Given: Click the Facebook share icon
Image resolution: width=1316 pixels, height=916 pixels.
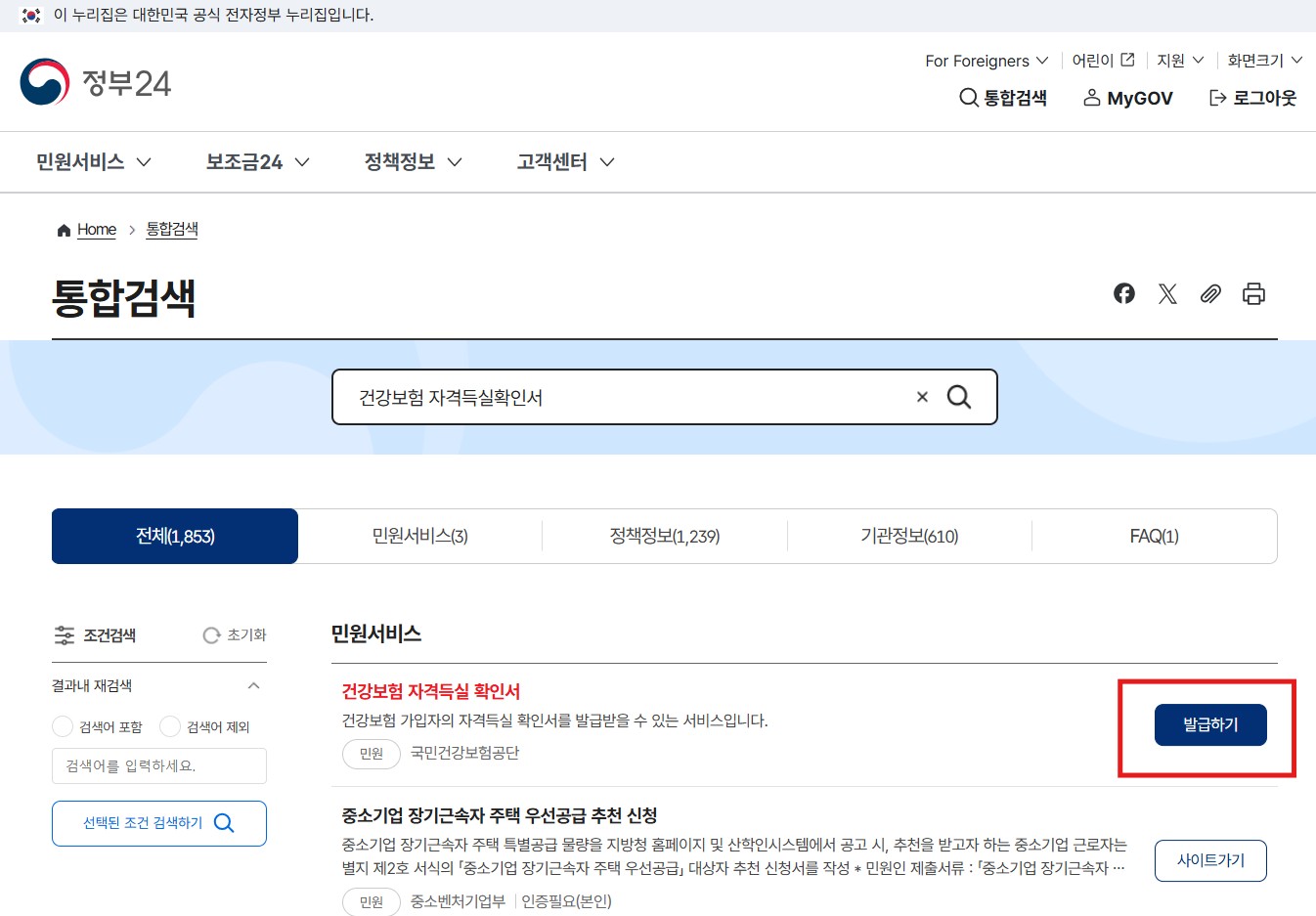Looking at the screenshot, I should (1124, 293).
